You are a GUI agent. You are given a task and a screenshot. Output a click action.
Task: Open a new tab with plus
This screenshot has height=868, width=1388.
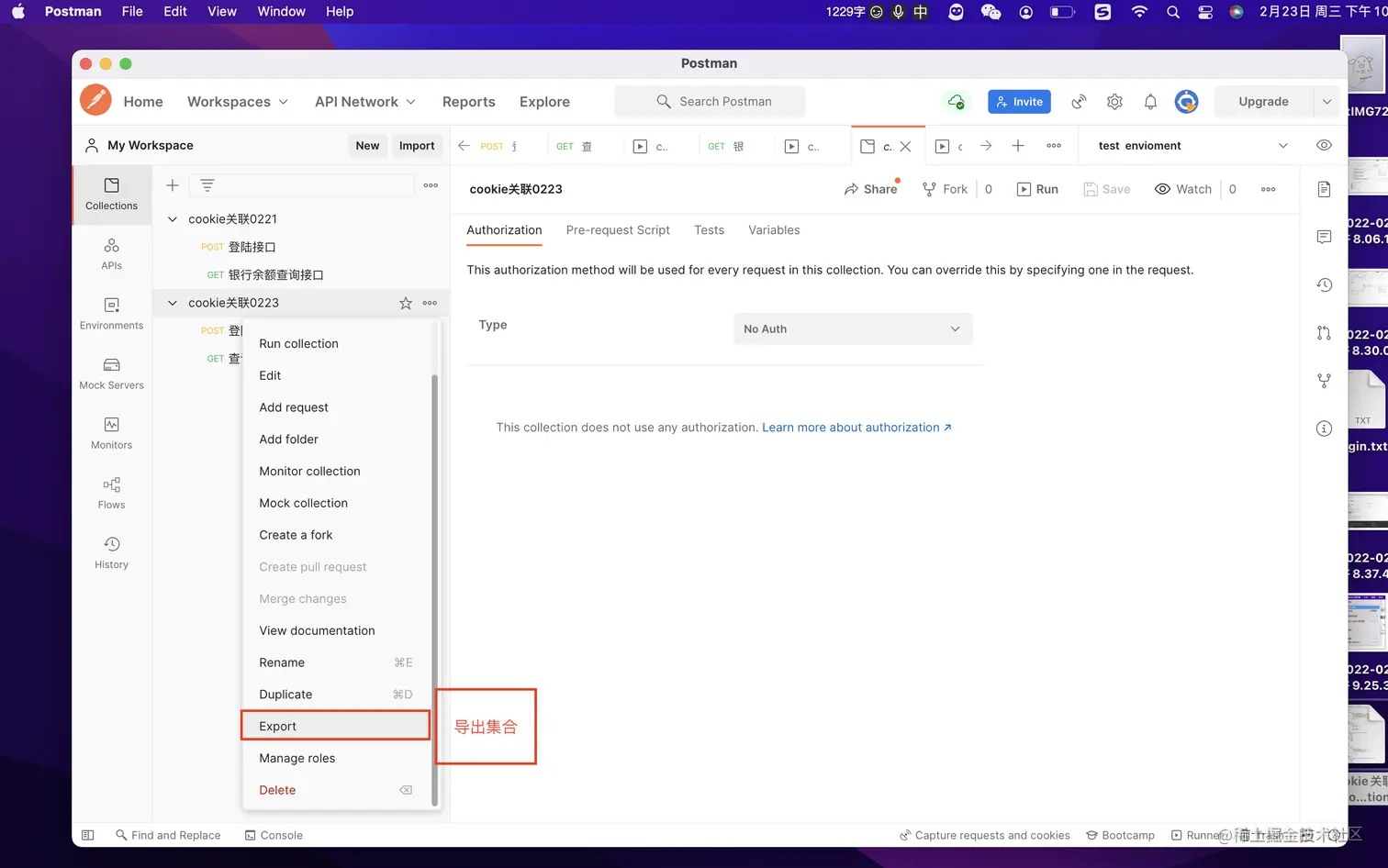coord(1018,146)
